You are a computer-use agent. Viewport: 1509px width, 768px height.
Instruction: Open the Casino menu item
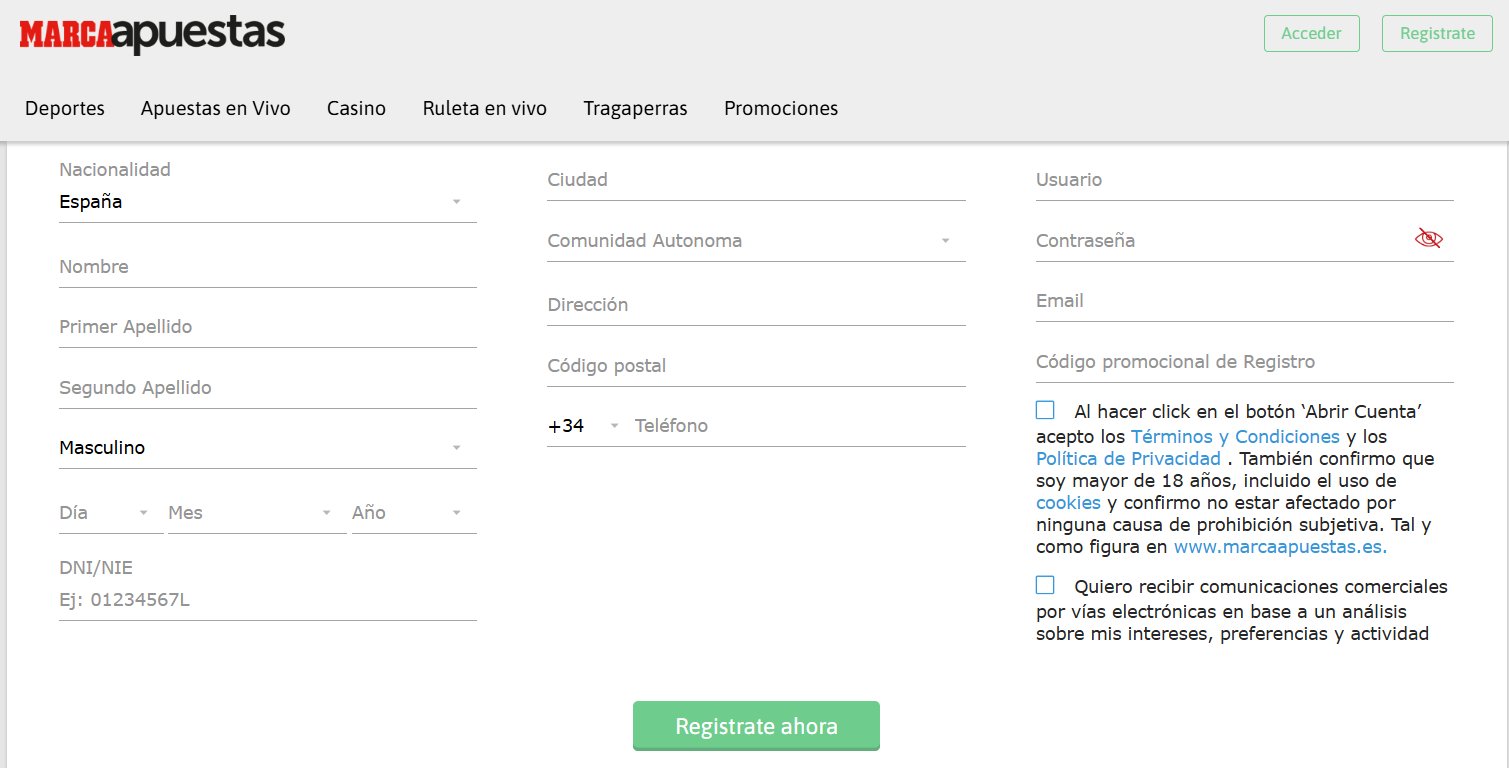point(356,108)
